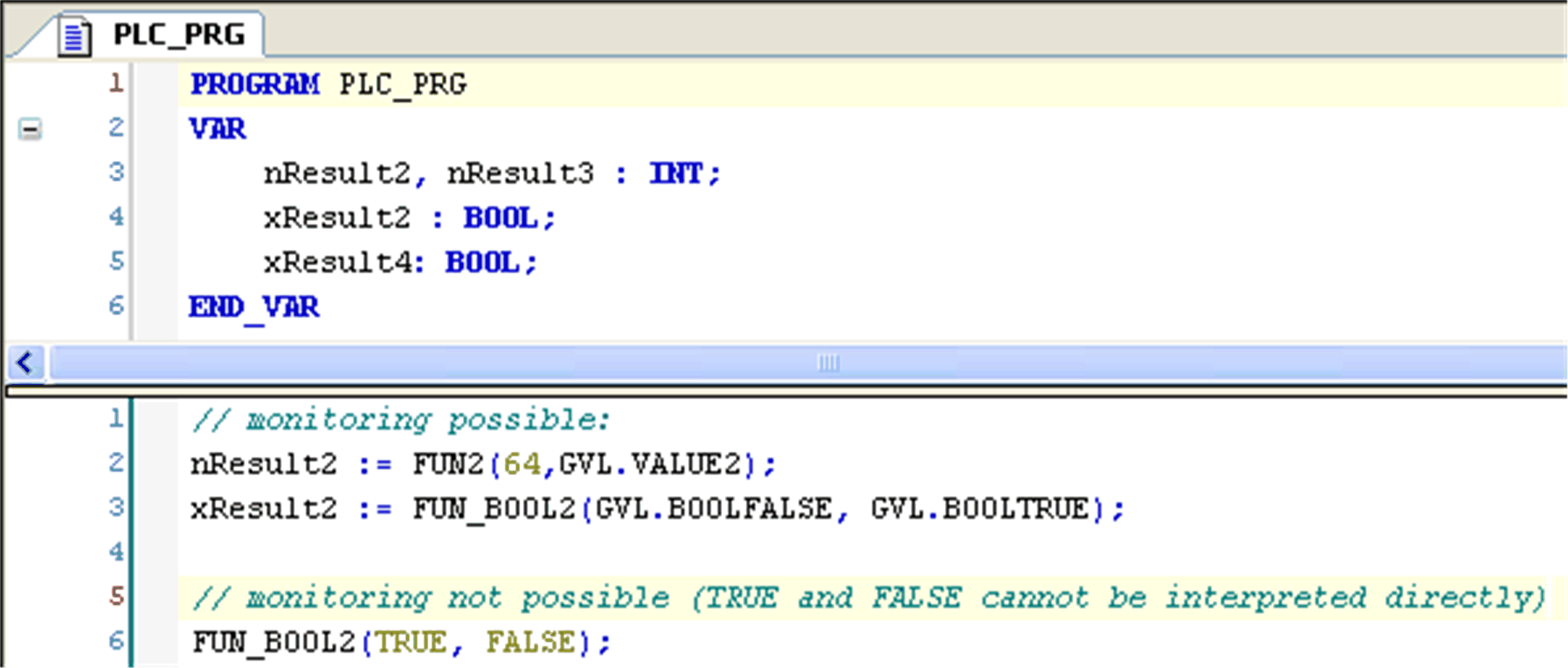1568x668 pixels.
Task: Click declaration line number 3
Action: tap(116, 173)
